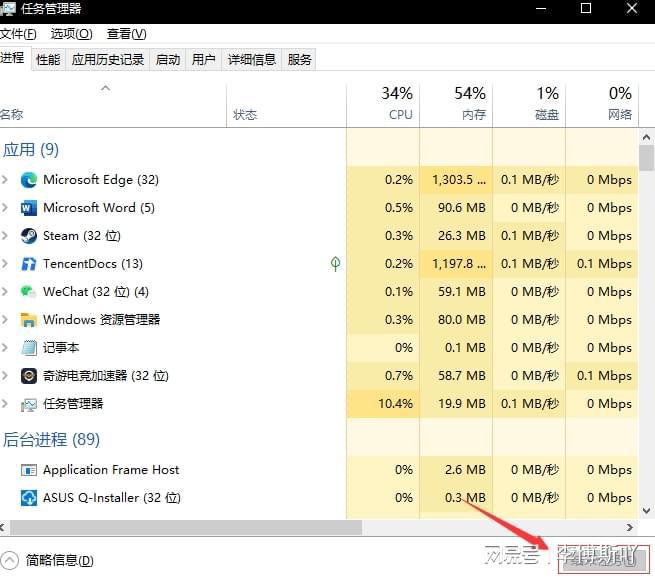Expand the 任务管理器 process group
Image resolution: width=655 pixels, height=578 pixels.
coord(5,403)
